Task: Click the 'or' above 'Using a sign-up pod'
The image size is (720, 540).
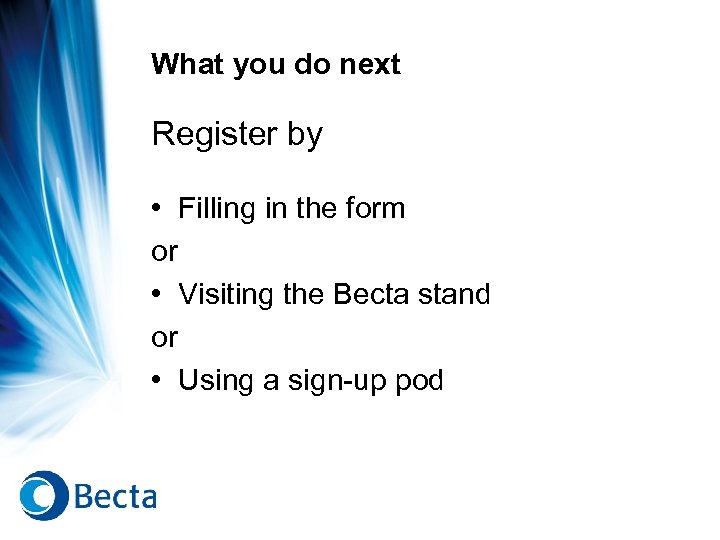Action: point(164,338)
